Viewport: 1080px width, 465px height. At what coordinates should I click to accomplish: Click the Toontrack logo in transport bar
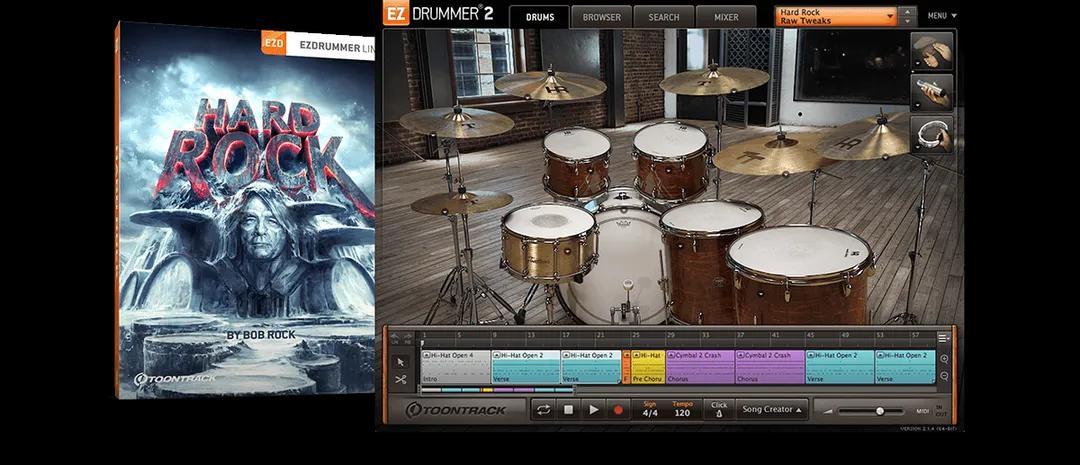[455, 410]
